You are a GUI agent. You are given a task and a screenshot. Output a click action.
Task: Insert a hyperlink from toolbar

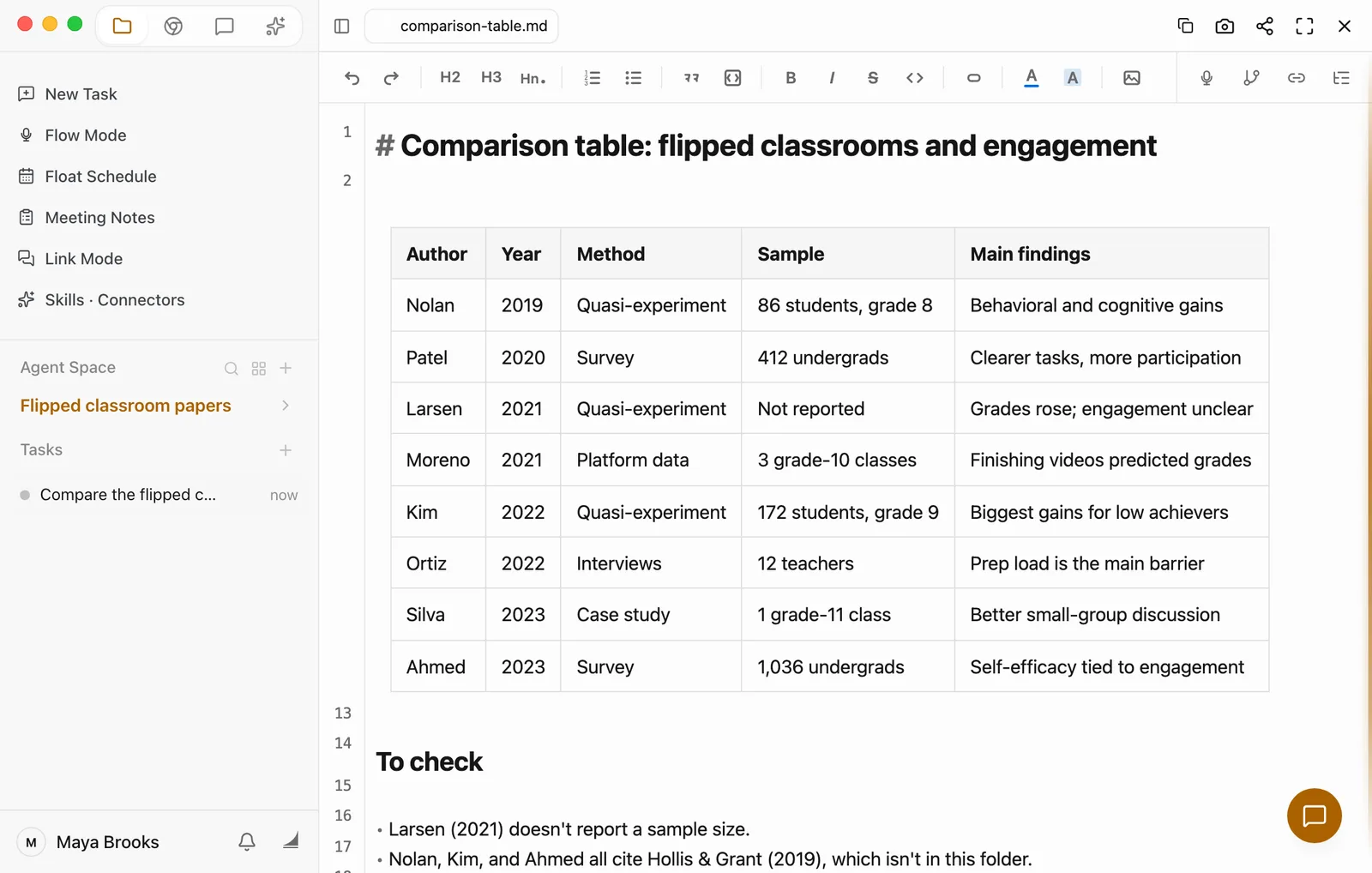(x=1297, y=78)
